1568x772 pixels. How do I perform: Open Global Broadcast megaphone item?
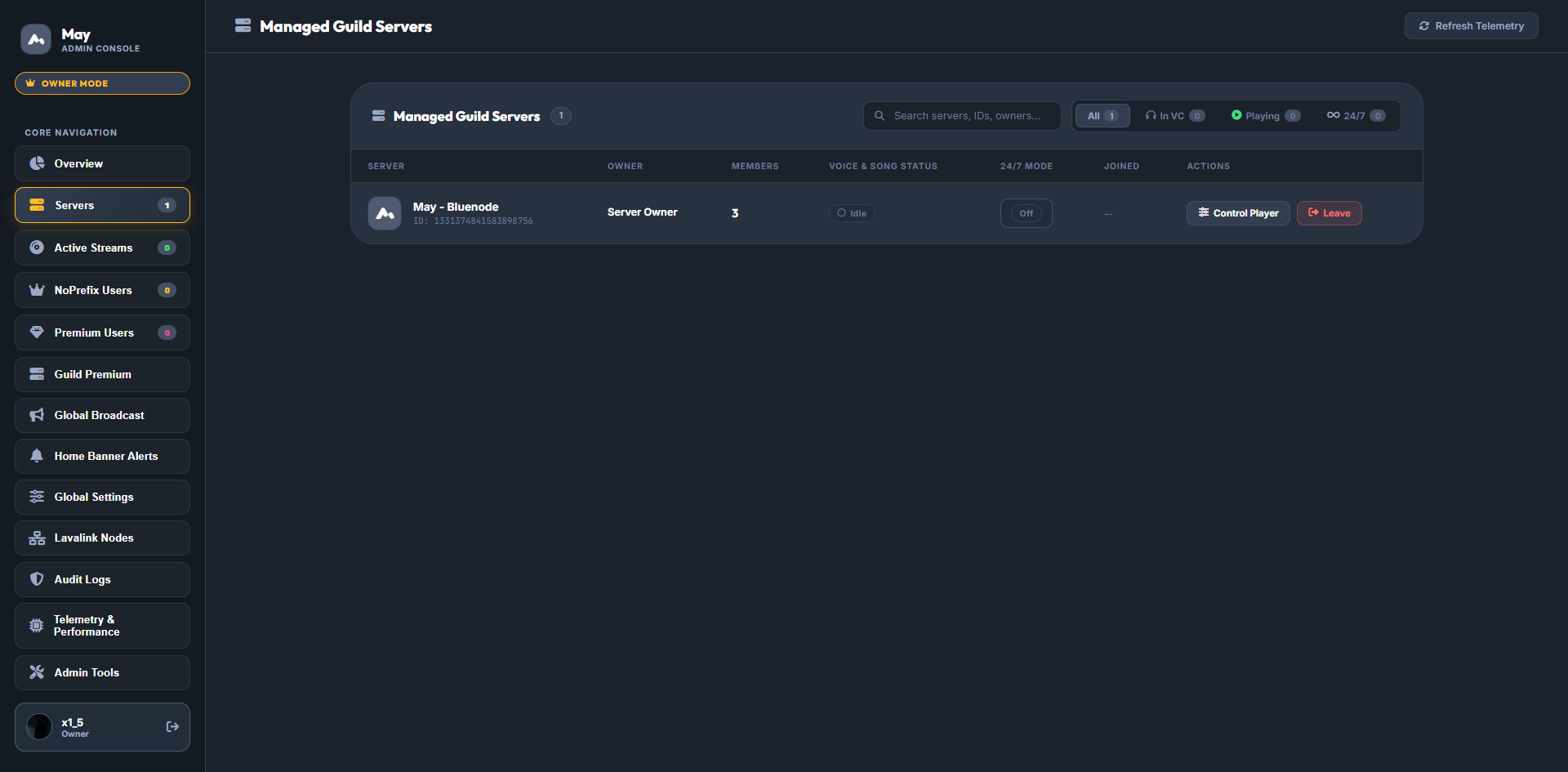tap(102, 415)
